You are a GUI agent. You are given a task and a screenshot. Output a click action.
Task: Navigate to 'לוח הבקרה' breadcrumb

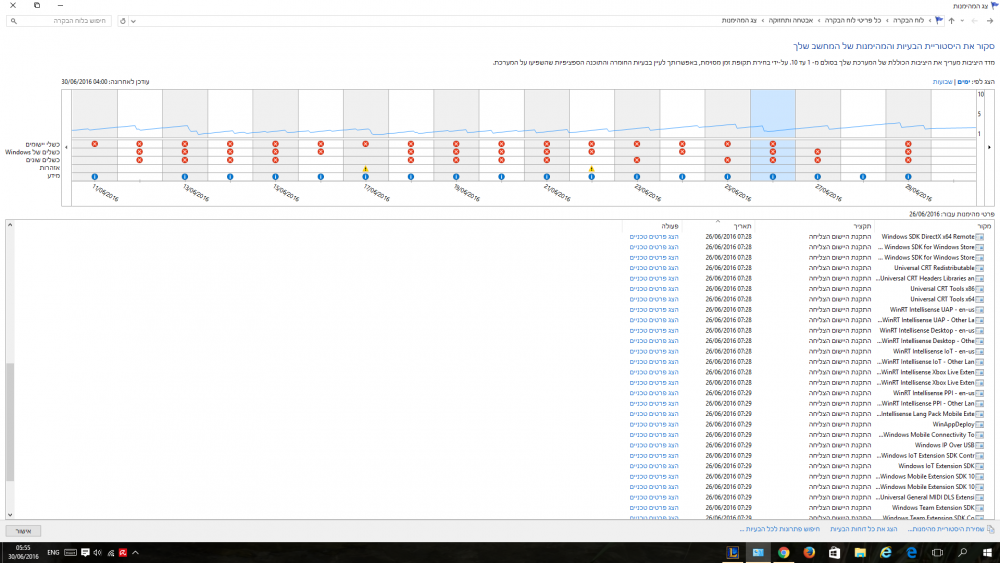[908, 21]
